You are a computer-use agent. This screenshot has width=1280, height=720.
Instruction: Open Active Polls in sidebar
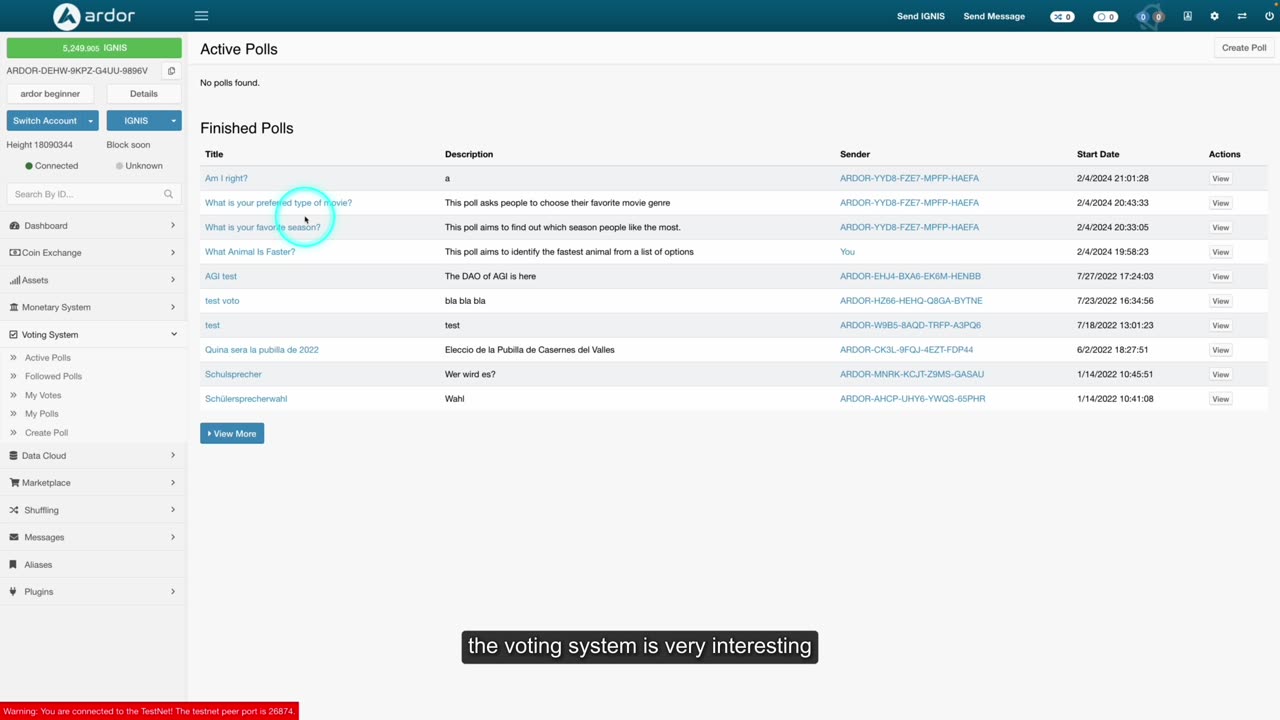48,358
